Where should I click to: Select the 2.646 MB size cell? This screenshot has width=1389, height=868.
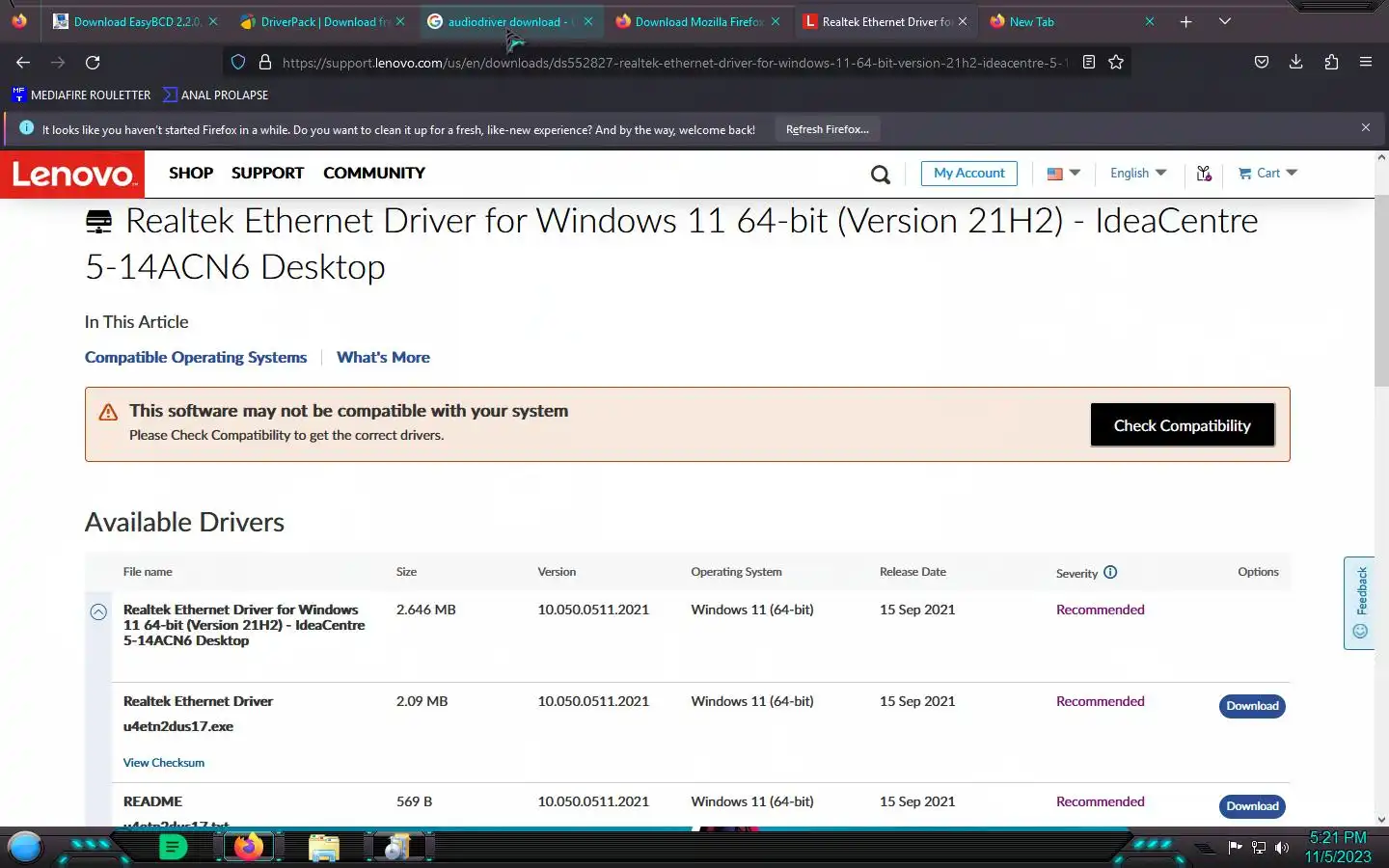(425, 610)
